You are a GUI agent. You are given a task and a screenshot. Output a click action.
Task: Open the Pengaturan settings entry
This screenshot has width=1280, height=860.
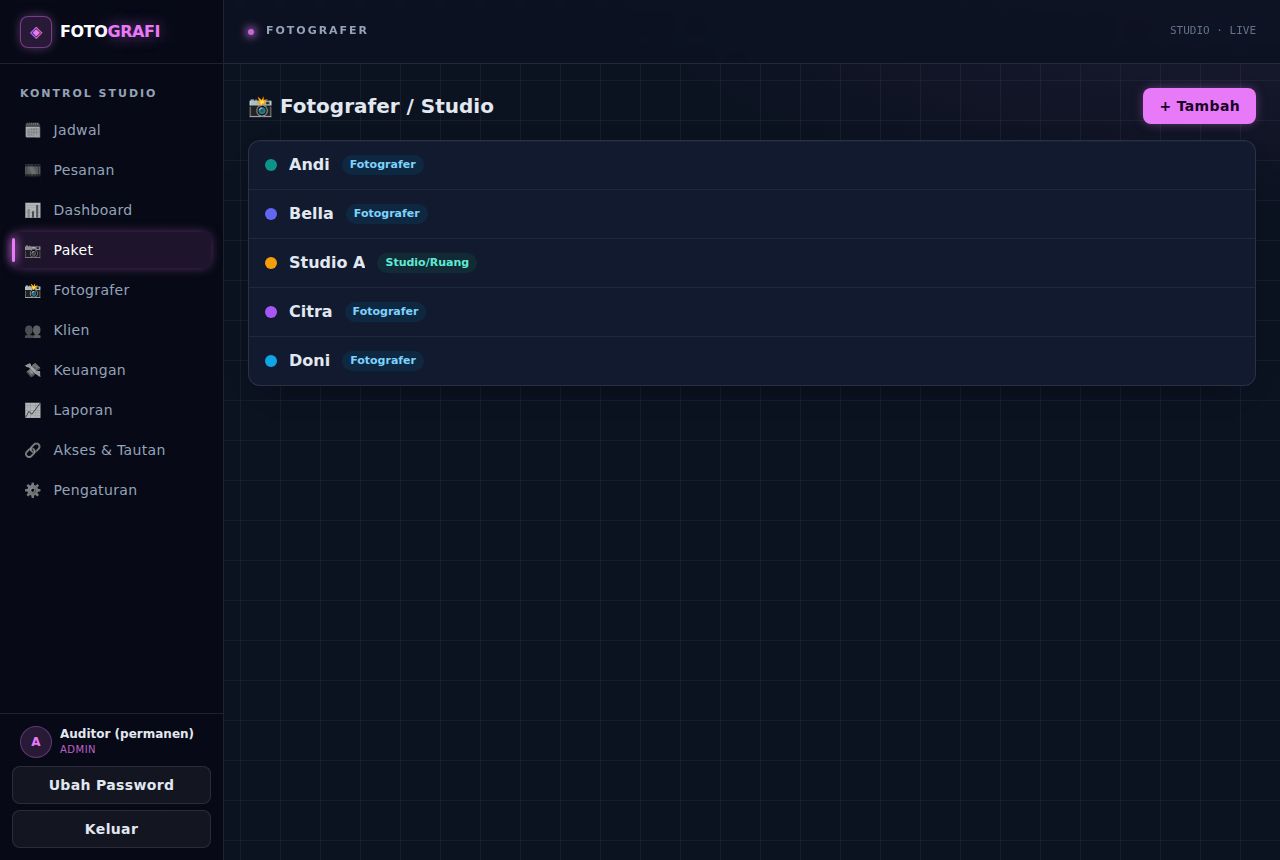coord(111,490)
